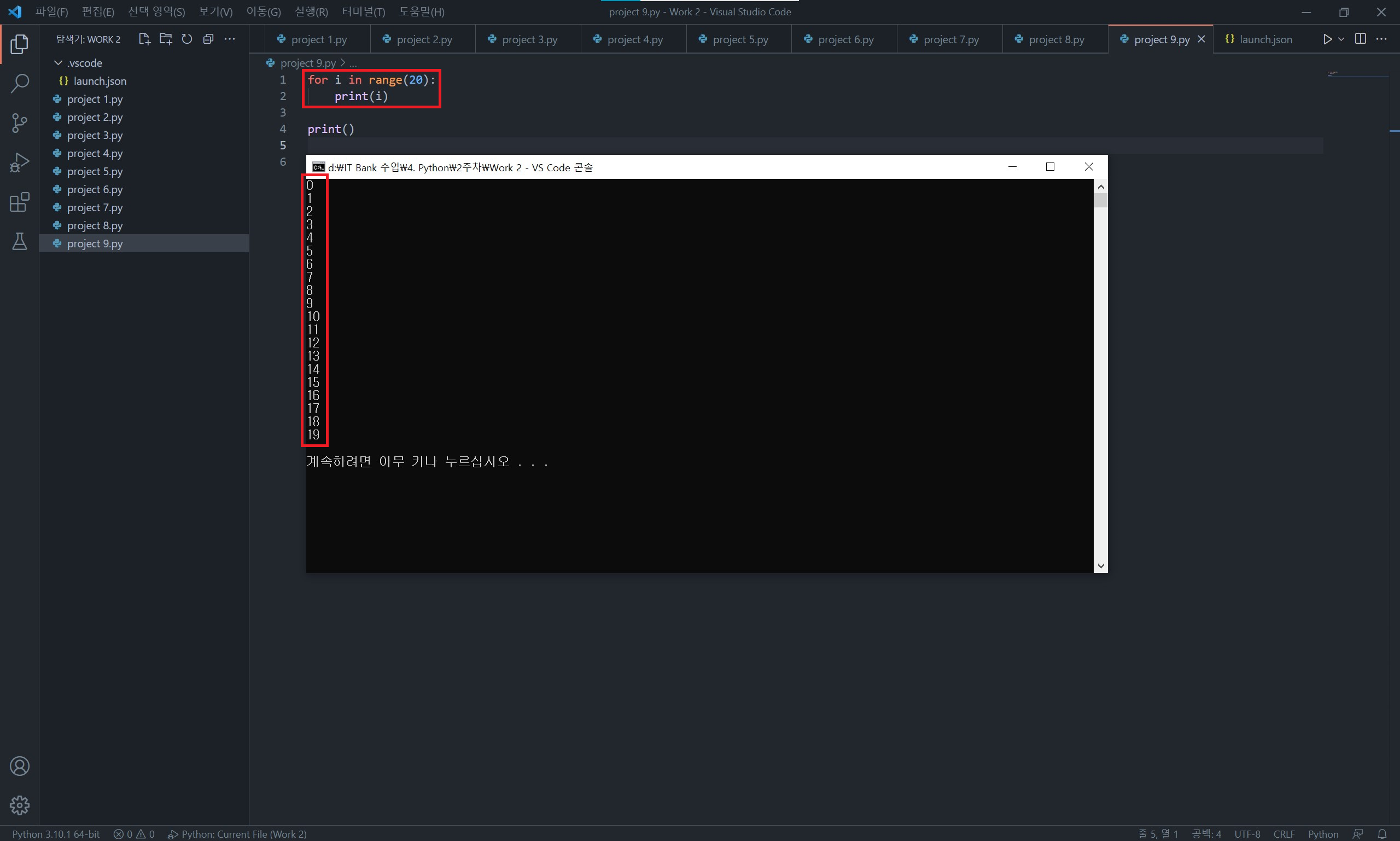Switch to the project 5.py tab

739,39
